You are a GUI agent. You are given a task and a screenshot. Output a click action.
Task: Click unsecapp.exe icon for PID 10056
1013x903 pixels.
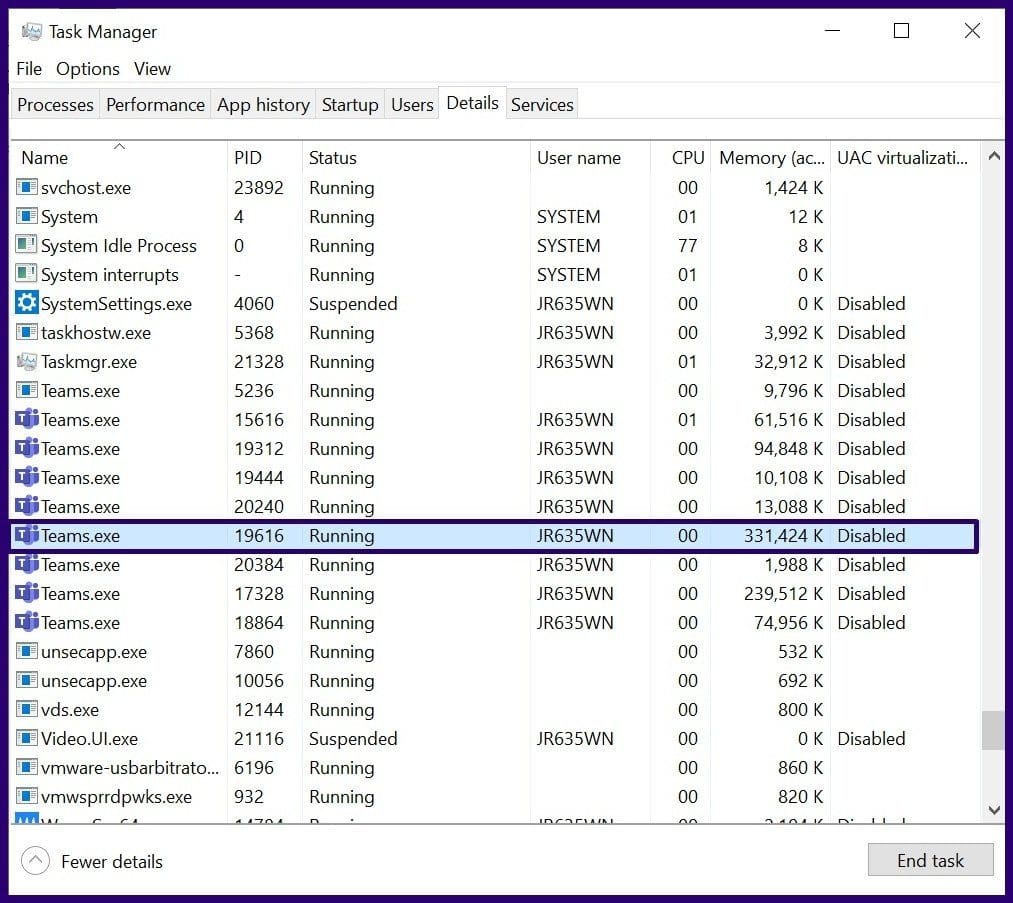26,680
